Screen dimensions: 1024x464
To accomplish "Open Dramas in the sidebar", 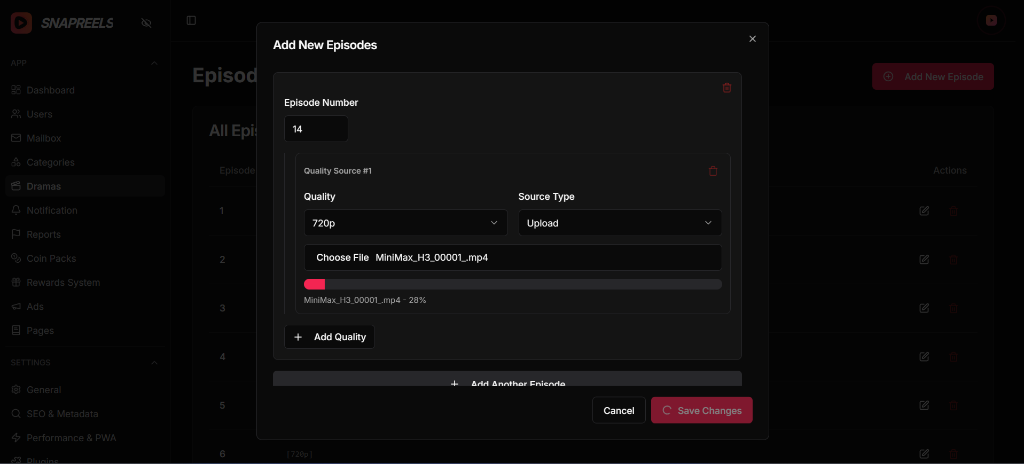I will coord(85,186).
